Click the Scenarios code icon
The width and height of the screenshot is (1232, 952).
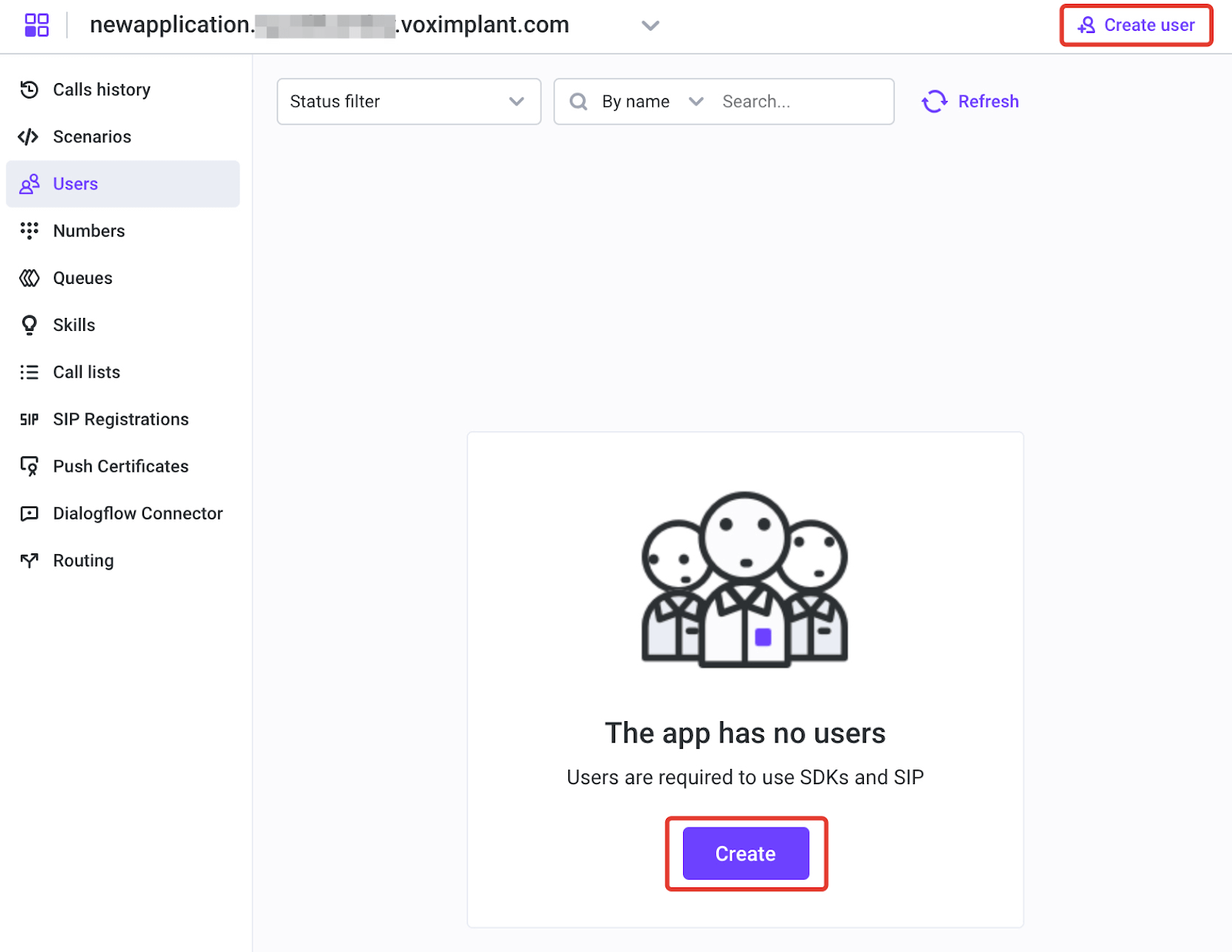[x=29, y=136]
